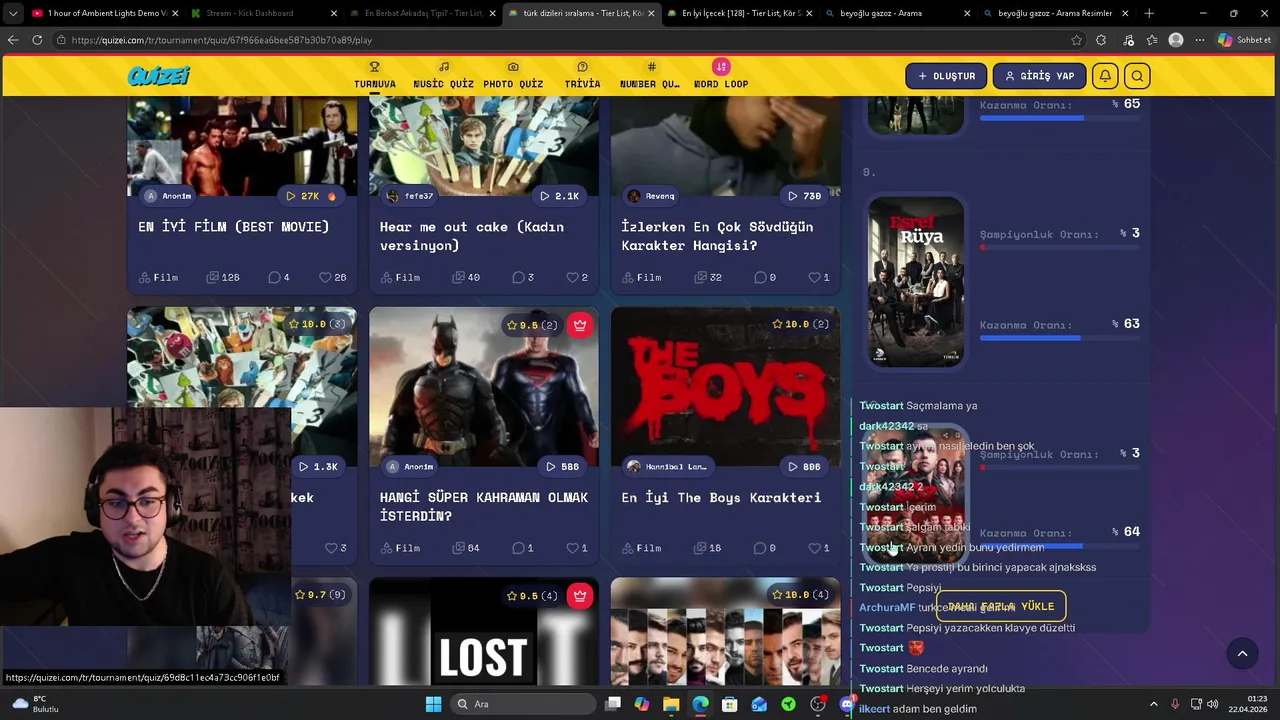Click the 2.1K play count badge
The width and height of the screenshot is (1280, 720).
coord(560,196)
